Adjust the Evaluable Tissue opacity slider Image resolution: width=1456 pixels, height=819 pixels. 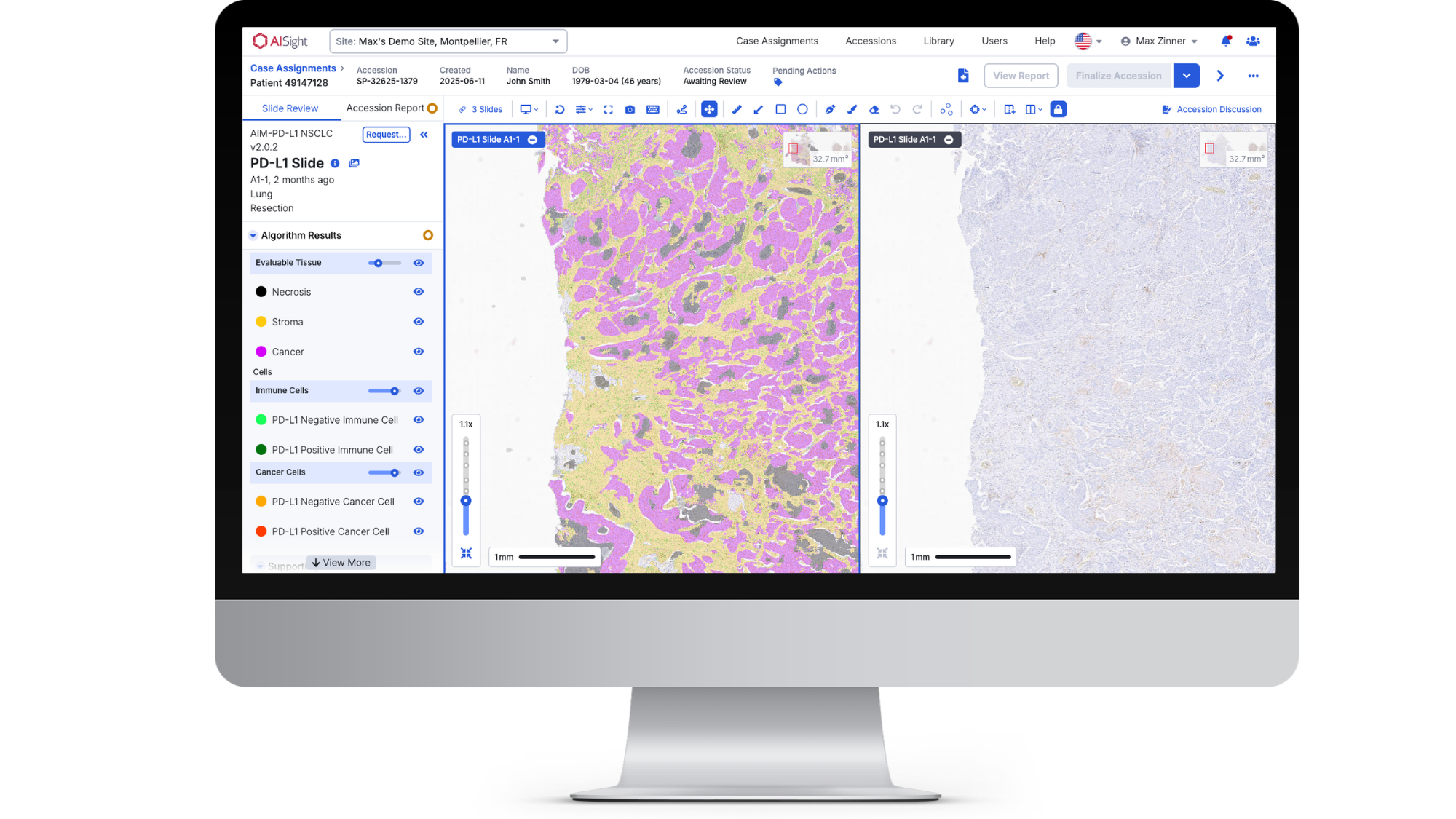point(378,263)
